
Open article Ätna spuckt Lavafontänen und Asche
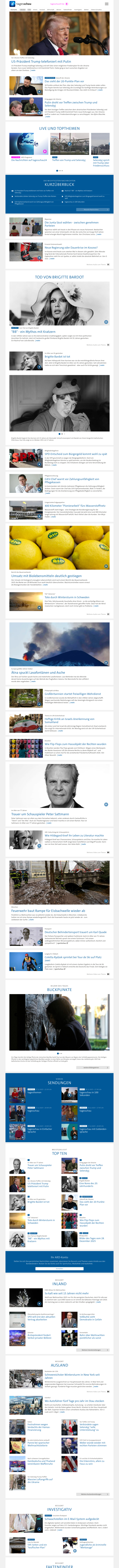pyautogui.click(x=38, y=672)
